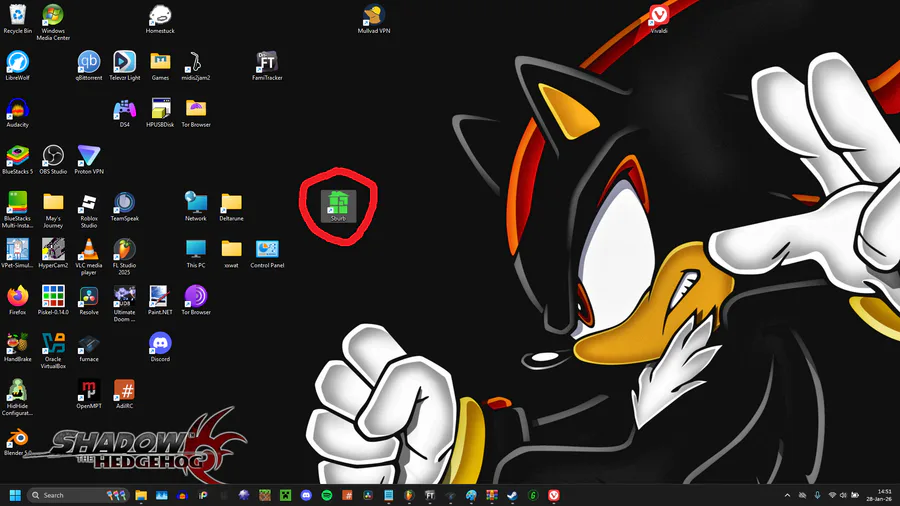Select the Roblox Studio desktop icon
Viewport: 900px width, 506px height.
(x=88, y=210)
